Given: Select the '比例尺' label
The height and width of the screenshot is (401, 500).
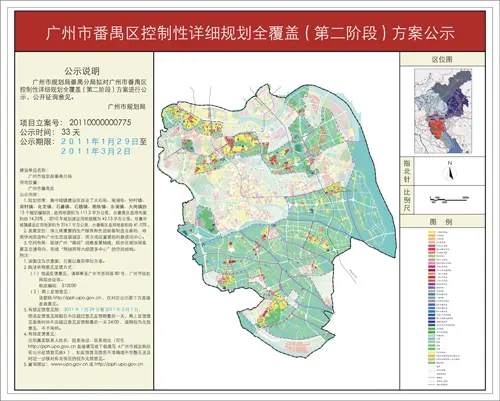Looking at the screenshot, I should pos(407,200).
